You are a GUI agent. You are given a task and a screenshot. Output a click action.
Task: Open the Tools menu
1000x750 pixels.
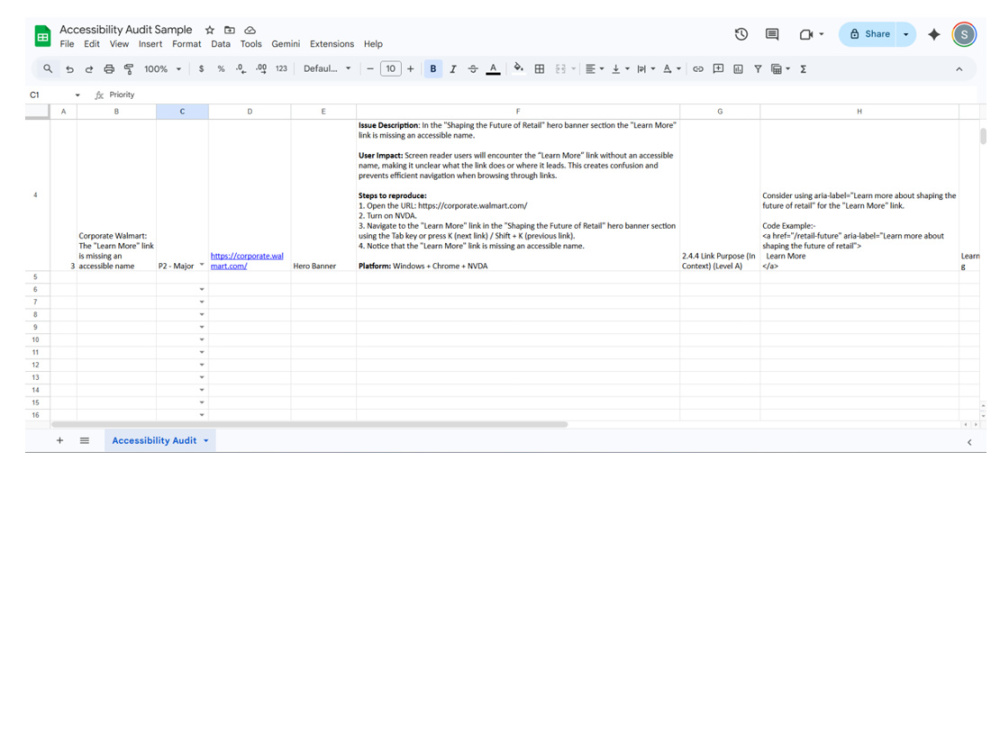[x=251, y=44]
